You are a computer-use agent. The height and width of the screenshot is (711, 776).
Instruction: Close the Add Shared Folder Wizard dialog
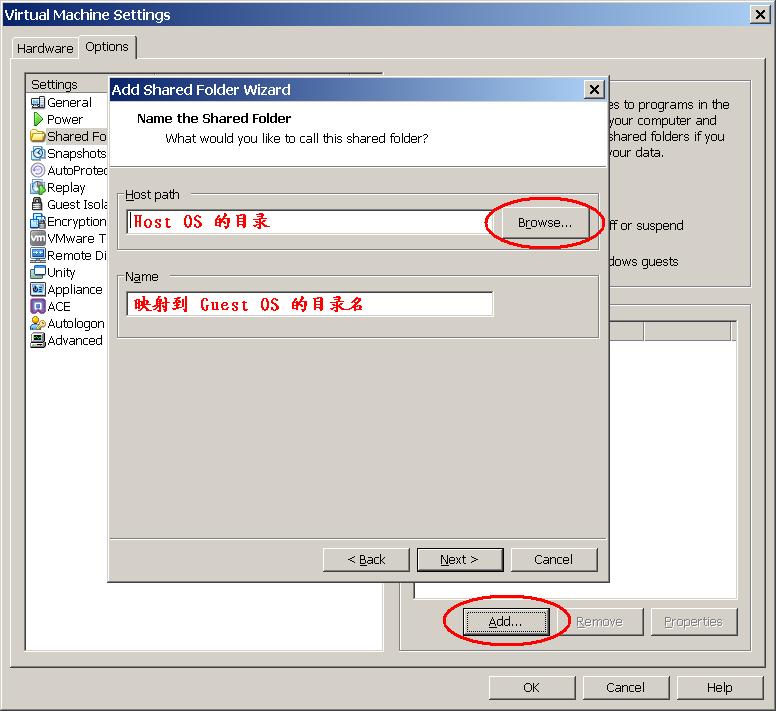coord(594,89)
